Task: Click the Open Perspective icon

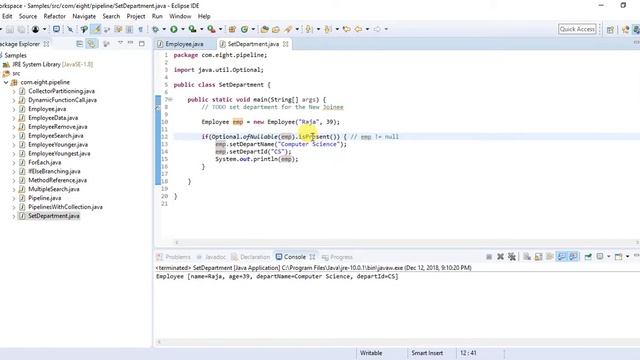Action: point(610,29)
